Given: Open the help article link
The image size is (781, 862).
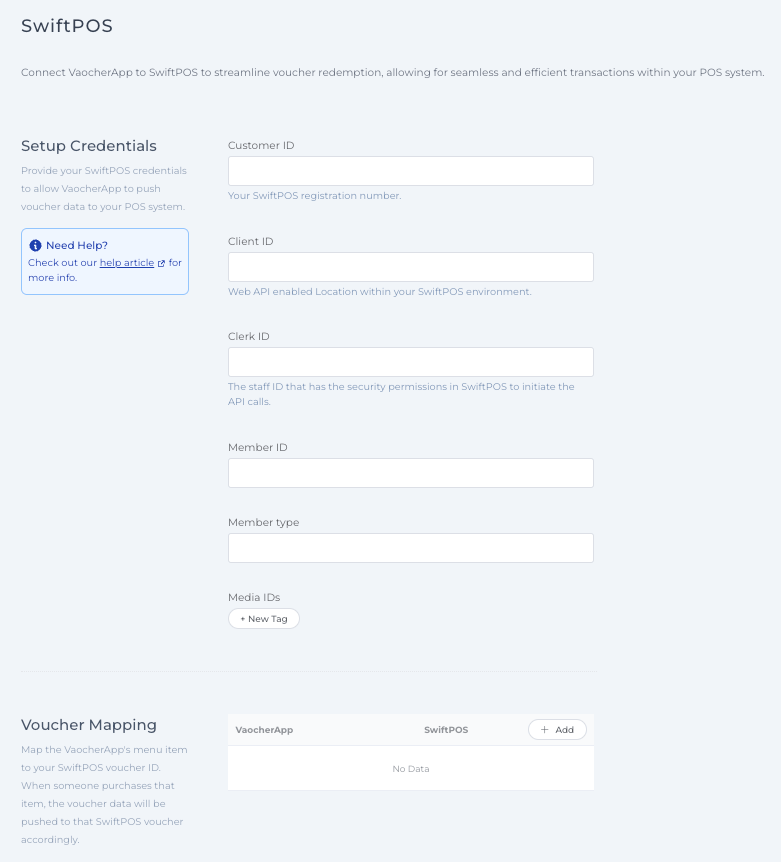Looking at the screenshot, I should click(x=126, y=262).
